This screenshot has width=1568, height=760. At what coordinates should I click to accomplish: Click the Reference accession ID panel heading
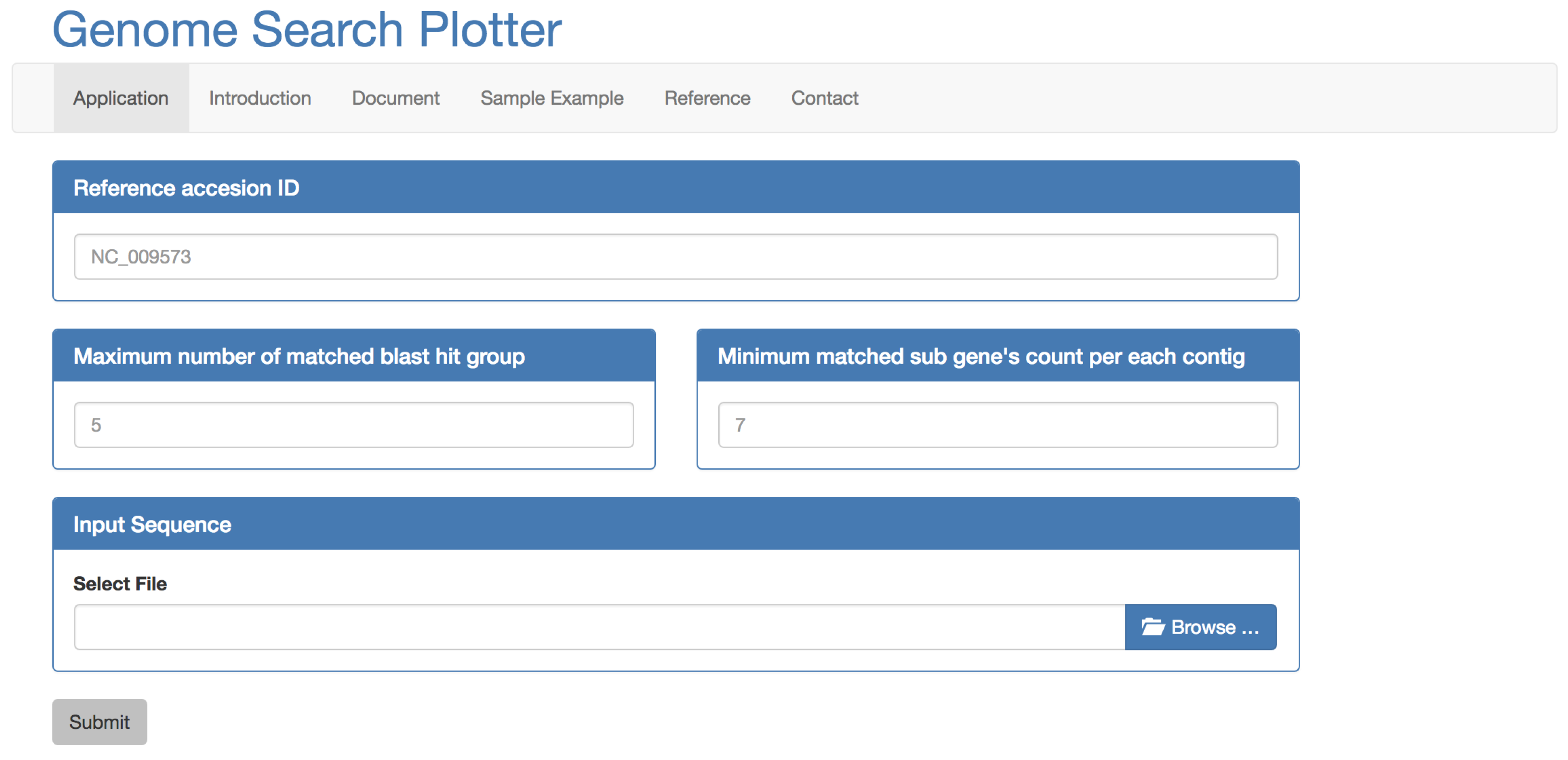click(186, 187)
